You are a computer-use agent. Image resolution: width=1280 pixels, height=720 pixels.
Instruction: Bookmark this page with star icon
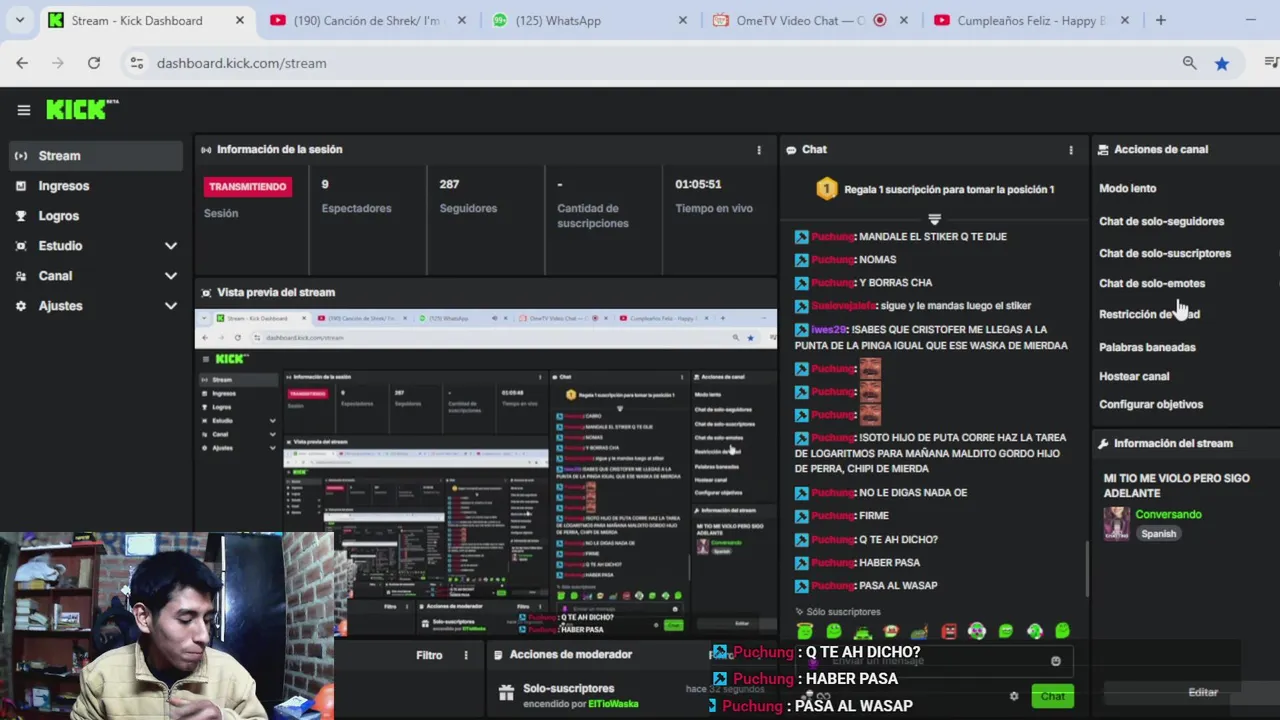tap(1221, 63)
